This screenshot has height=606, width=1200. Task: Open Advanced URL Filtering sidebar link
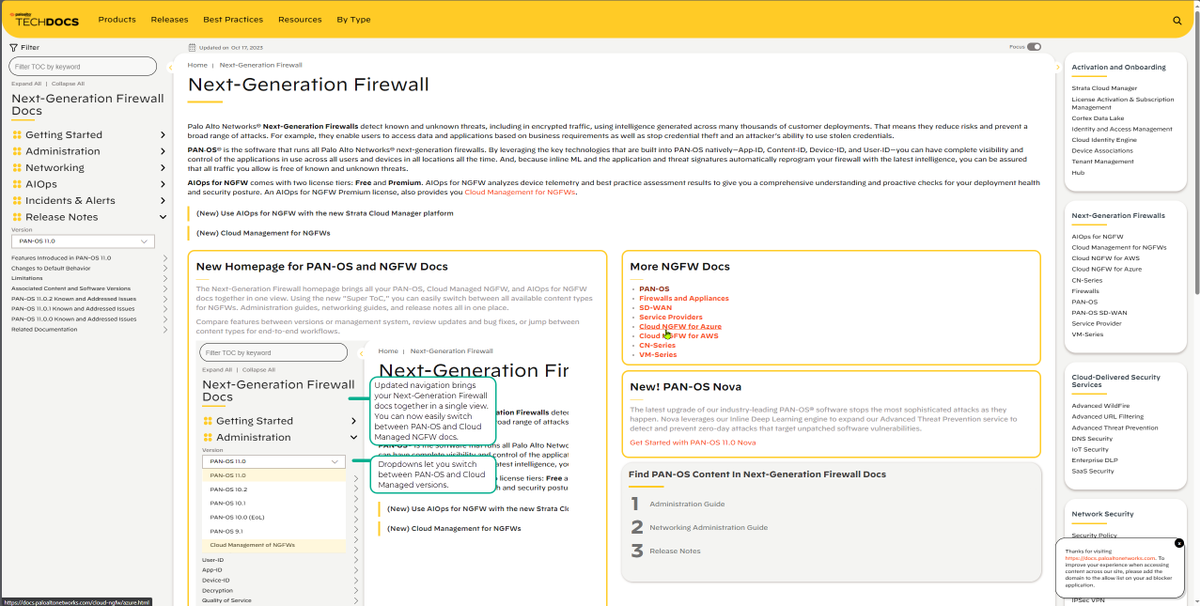coord(1108,417)
